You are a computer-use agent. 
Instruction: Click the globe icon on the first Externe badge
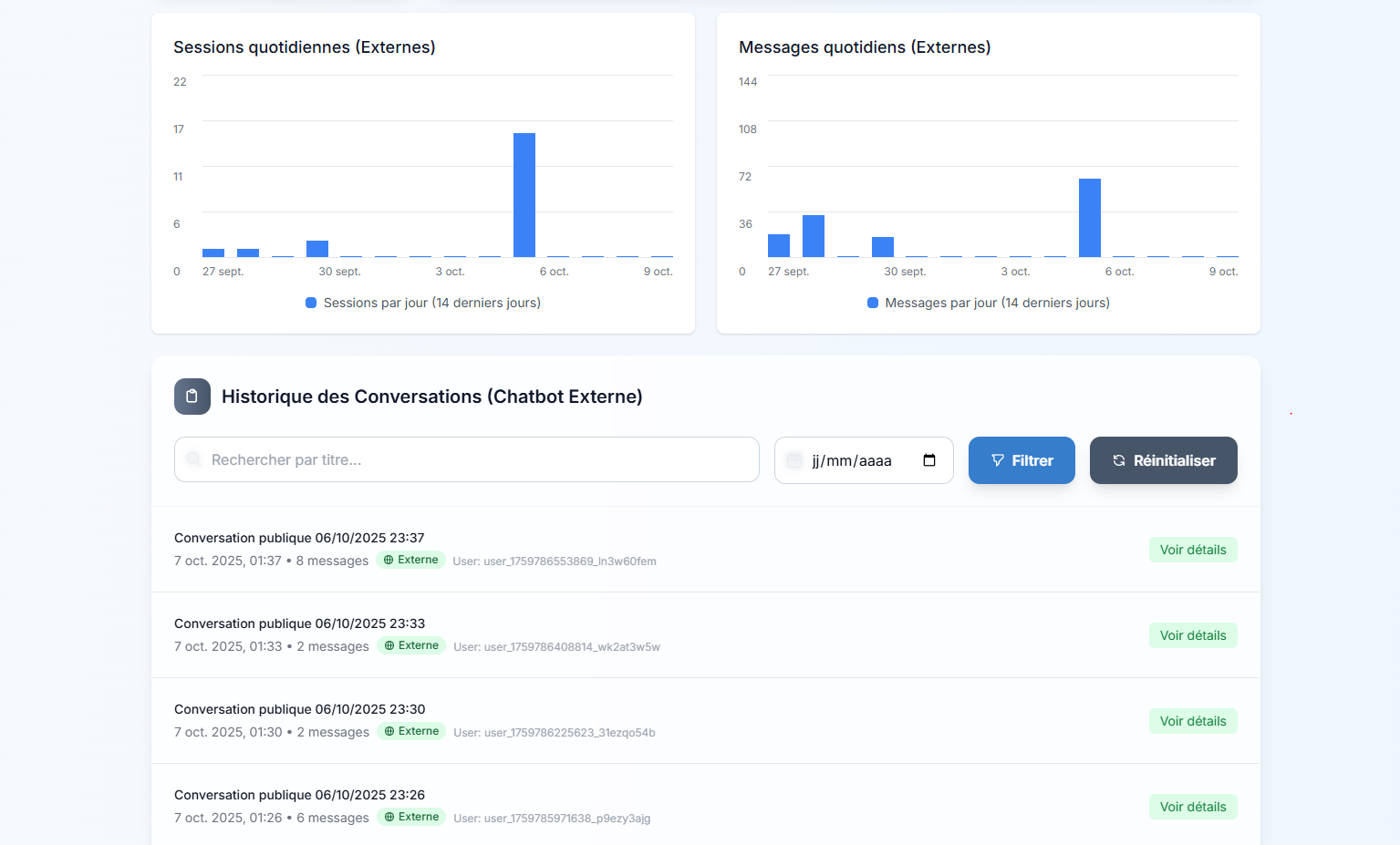coord(389,559)
